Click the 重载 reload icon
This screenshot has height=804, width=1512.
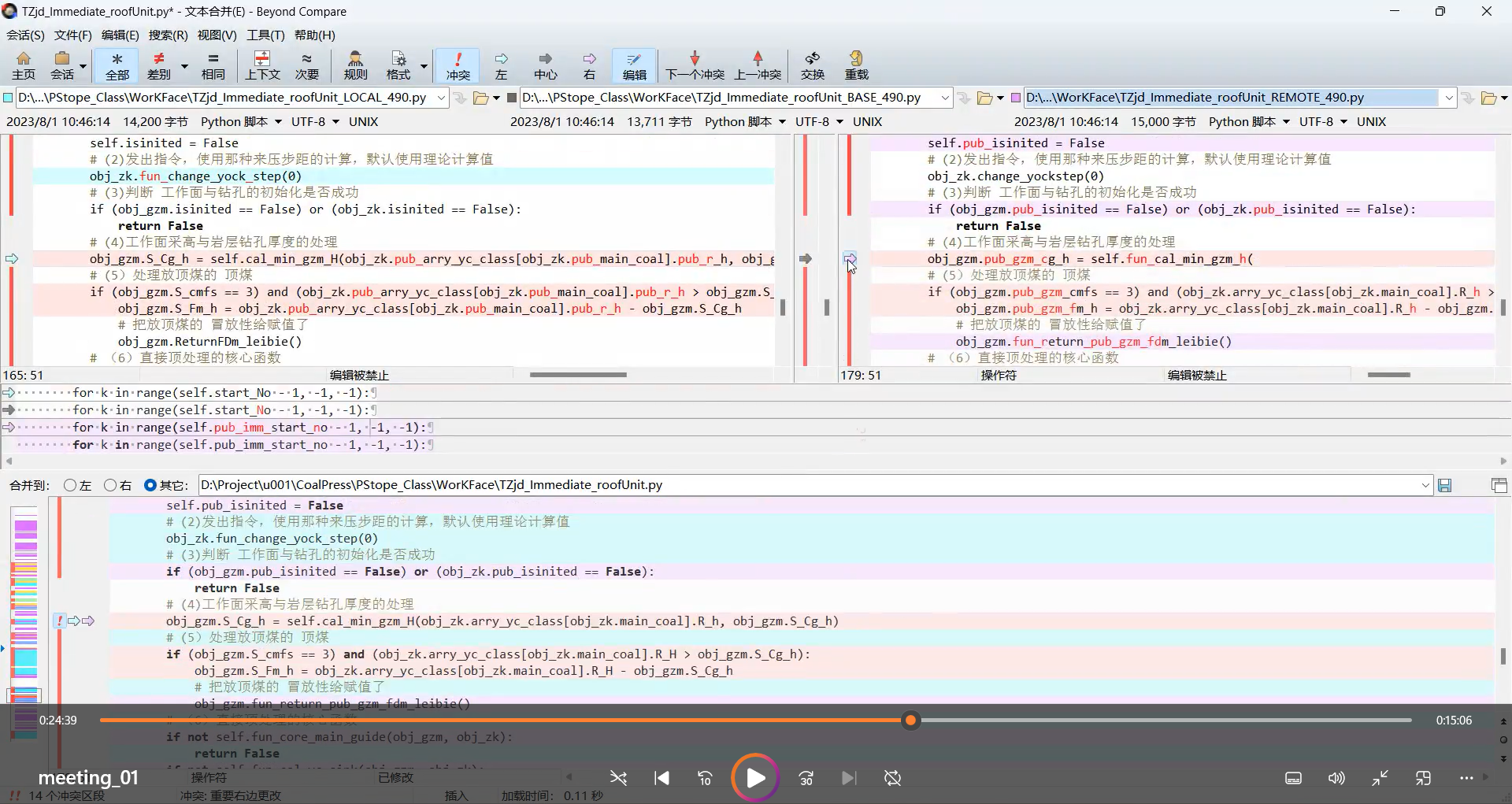tap(856, 65)
